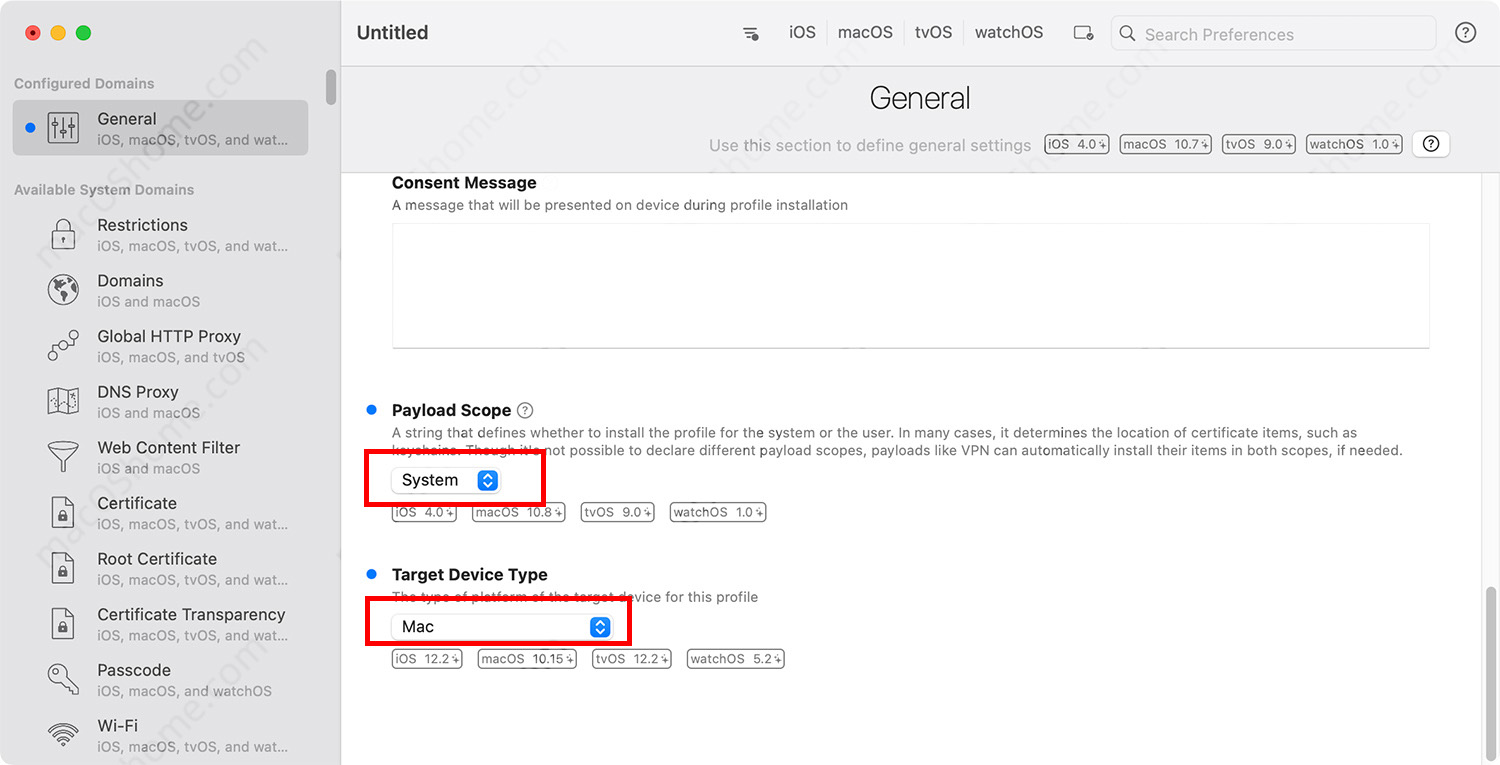
Task: Click the General sliders icon in sidebar
Action: tap(63, 128)
